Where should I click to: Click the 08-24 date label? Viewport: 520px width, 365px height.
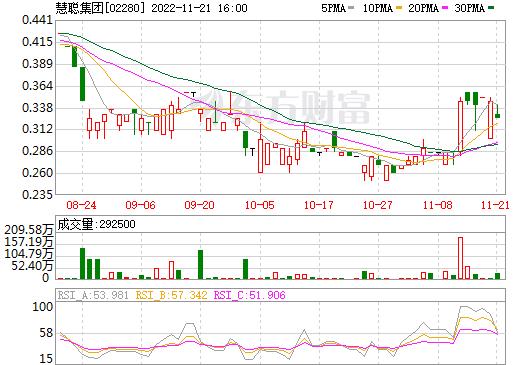pos(81,205)
